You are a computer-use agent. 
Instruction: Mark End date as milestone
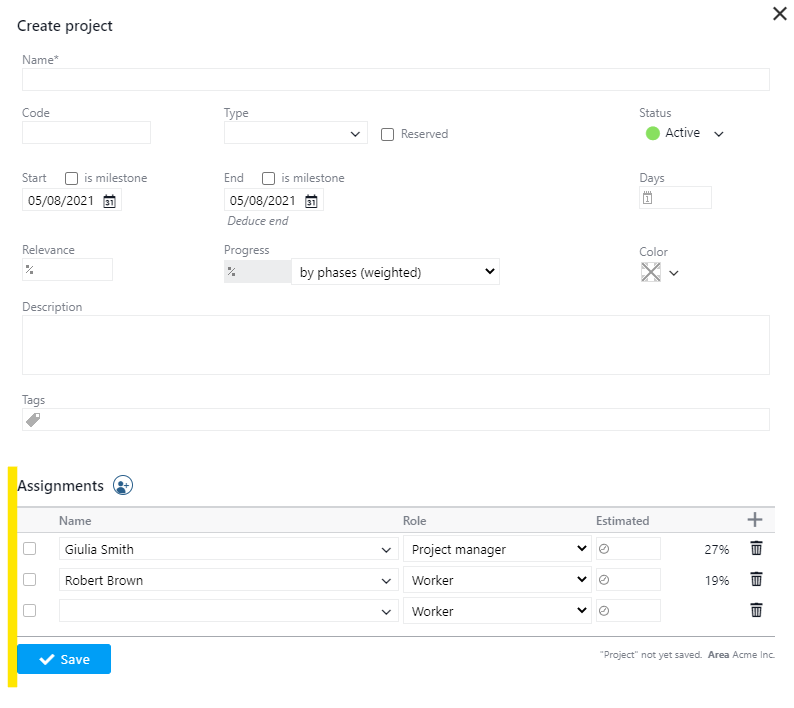click(268, 179)
